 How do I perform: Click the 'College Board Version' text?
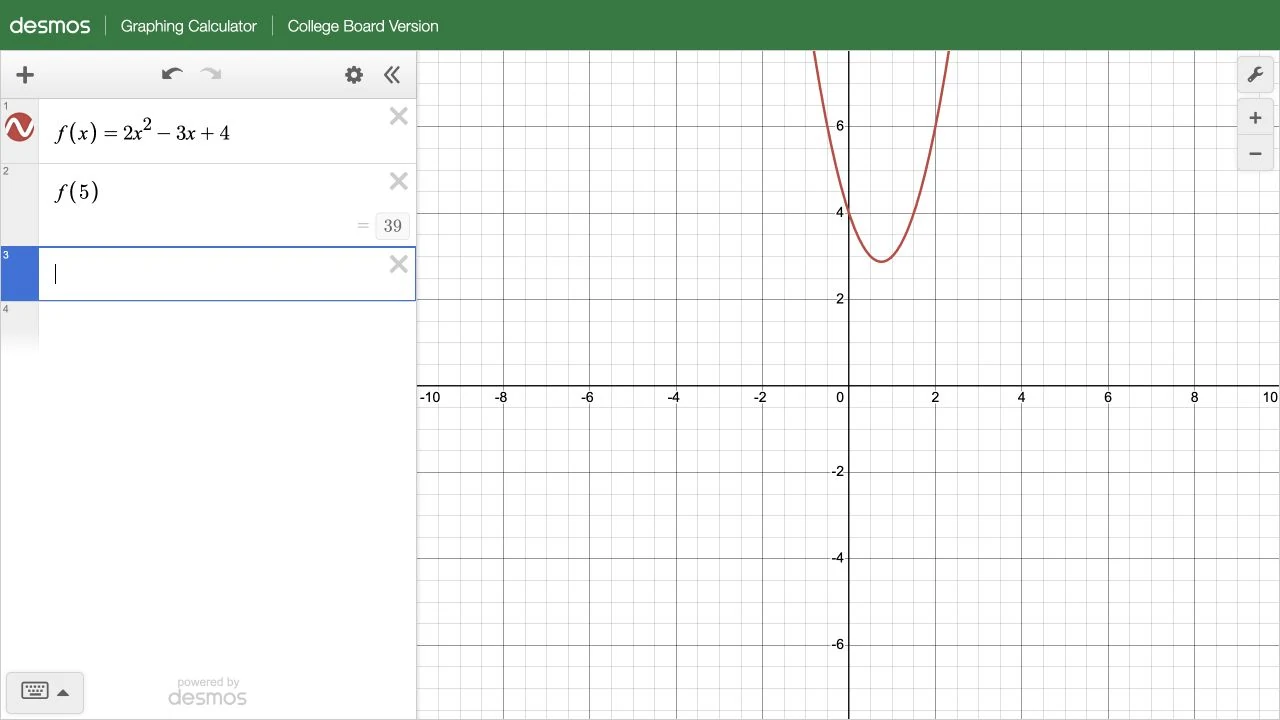pyautogui.click(x=363, y=26)
